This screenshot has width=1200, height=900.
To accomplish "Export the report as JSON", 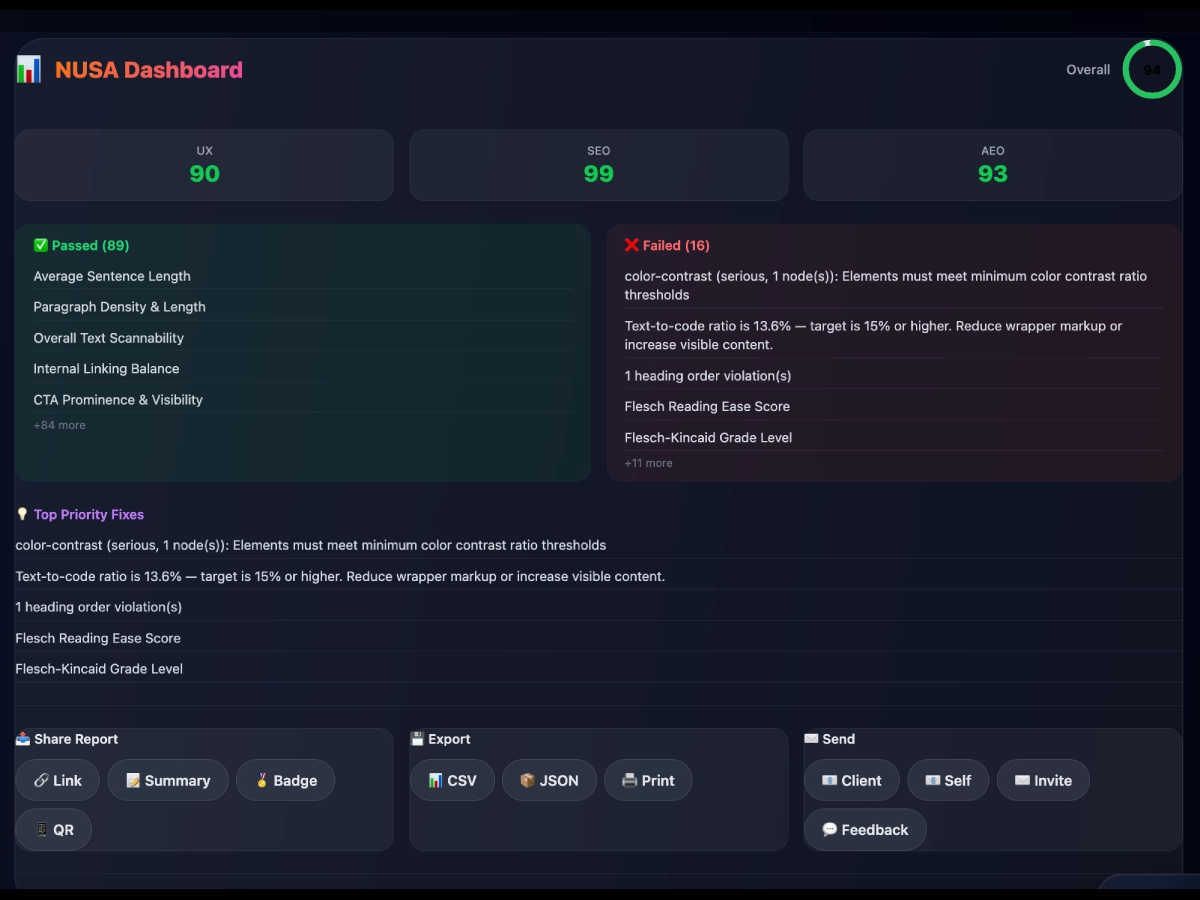I will [549, 781].
